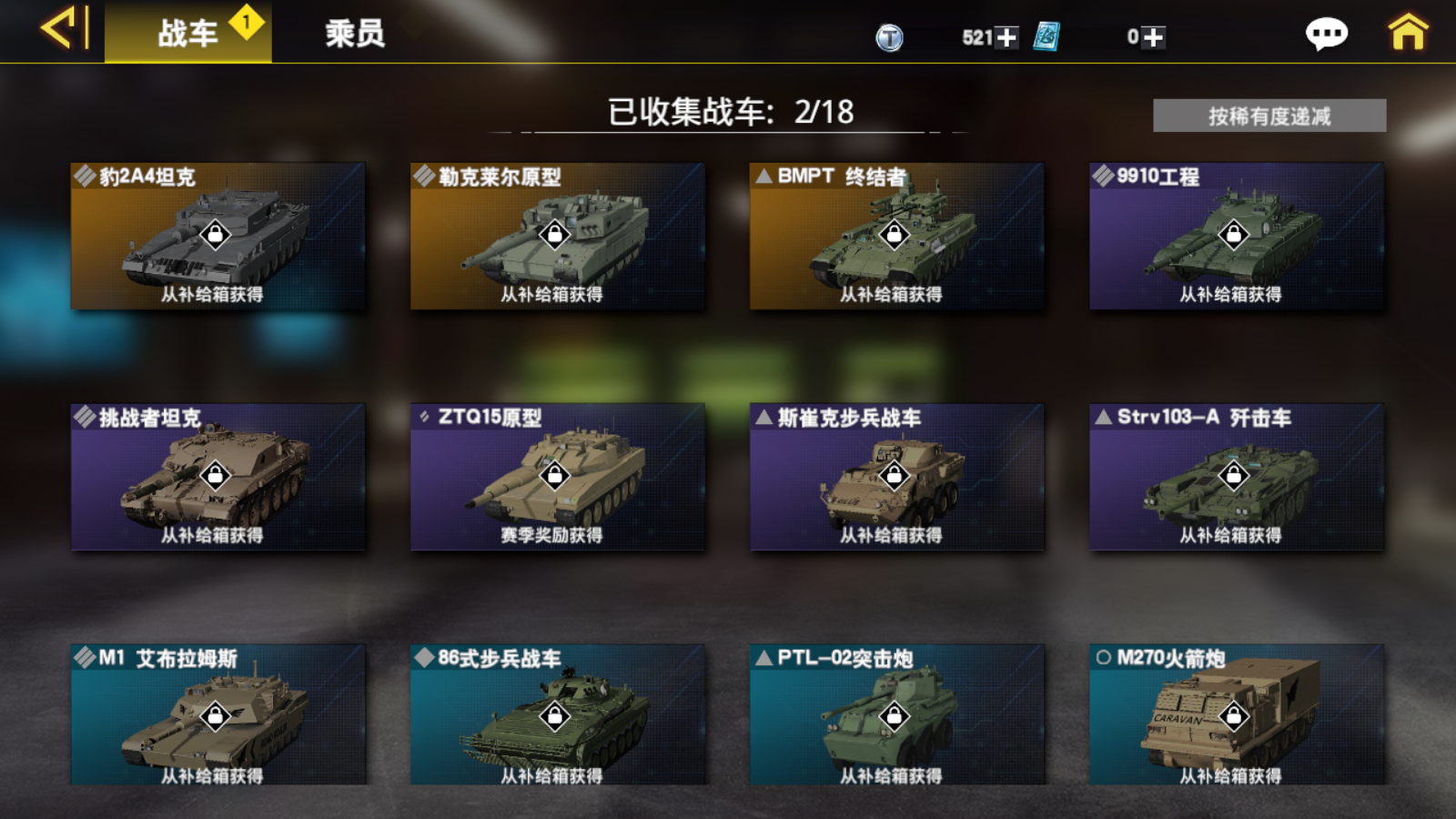Click lock icon on M270火箭炮
Viewport: 1456px width, 819px height.
click(x=1234, y=716)
